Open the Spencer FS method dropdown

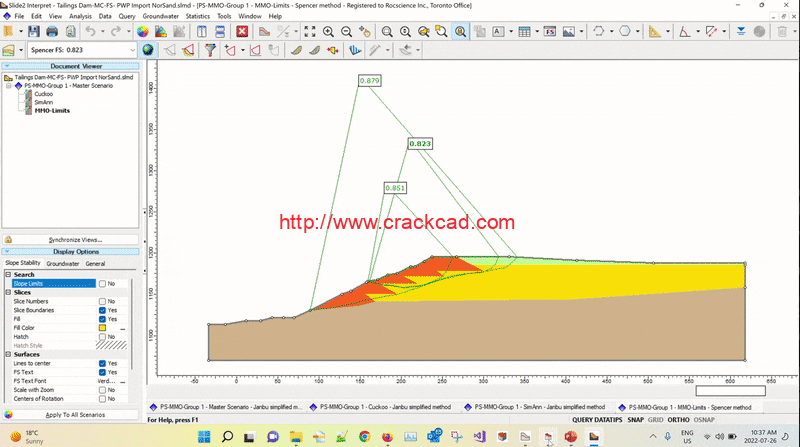132,50
